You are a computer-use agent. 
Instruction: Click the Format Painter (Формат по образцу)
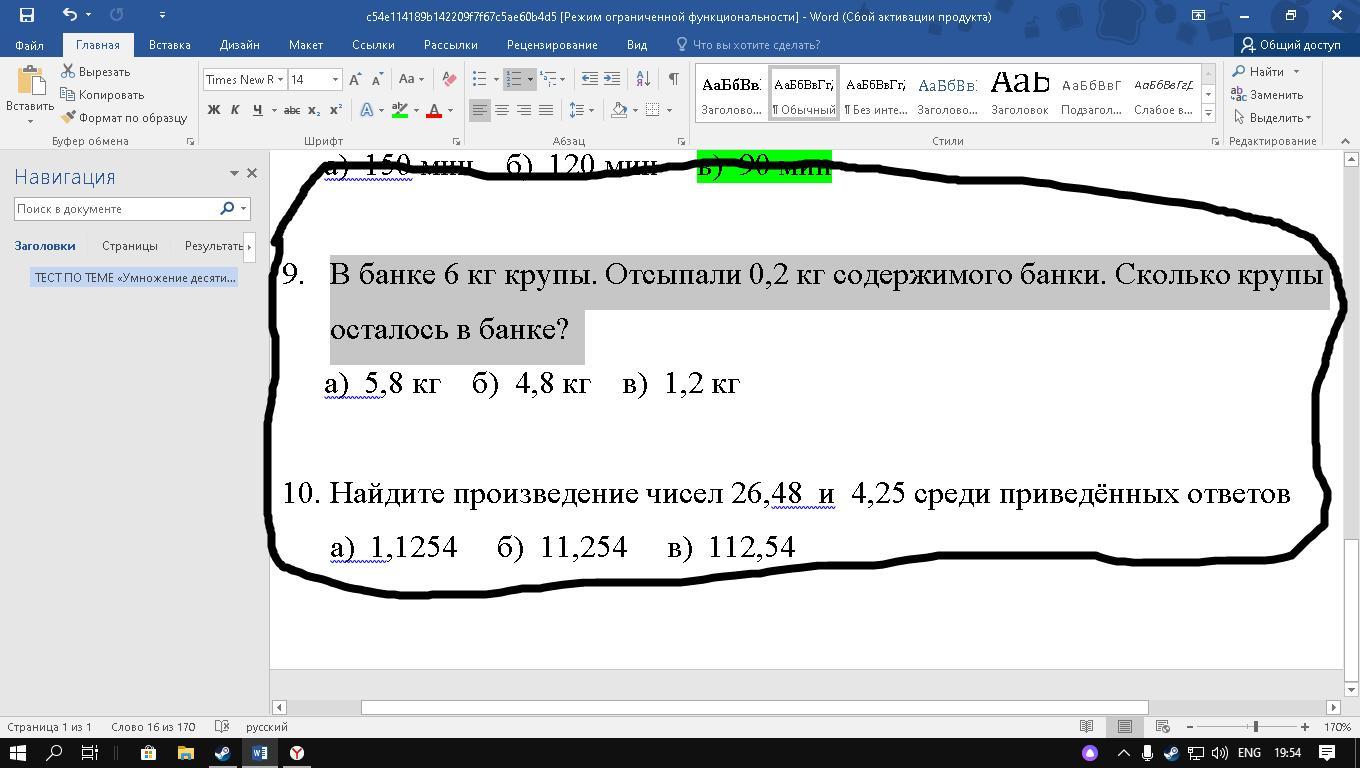(124, 118)
